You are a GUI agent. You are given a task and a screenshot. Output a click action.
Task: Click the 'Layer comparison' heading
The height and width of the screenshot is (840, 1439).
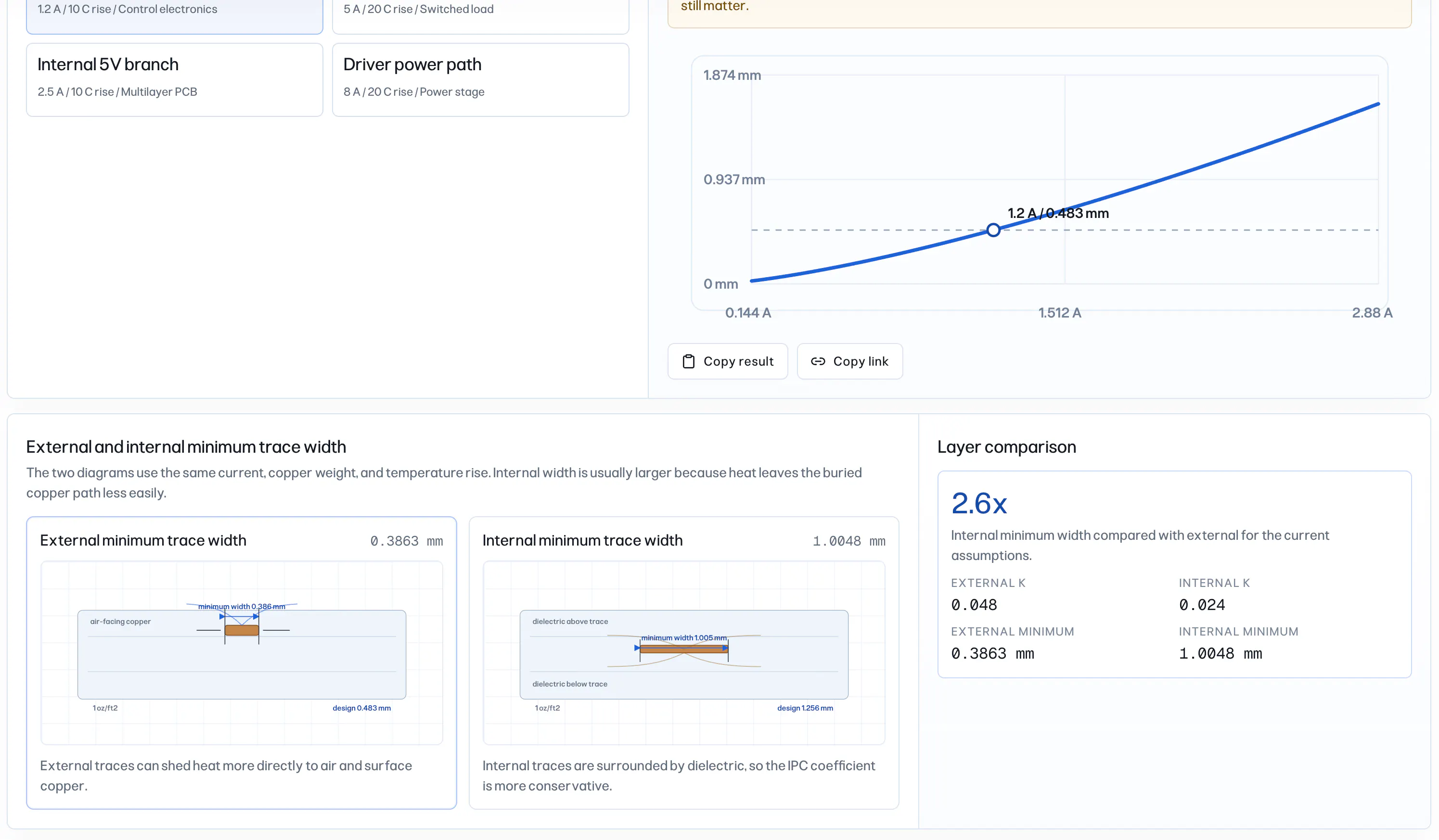click(x=1006, y=447)
